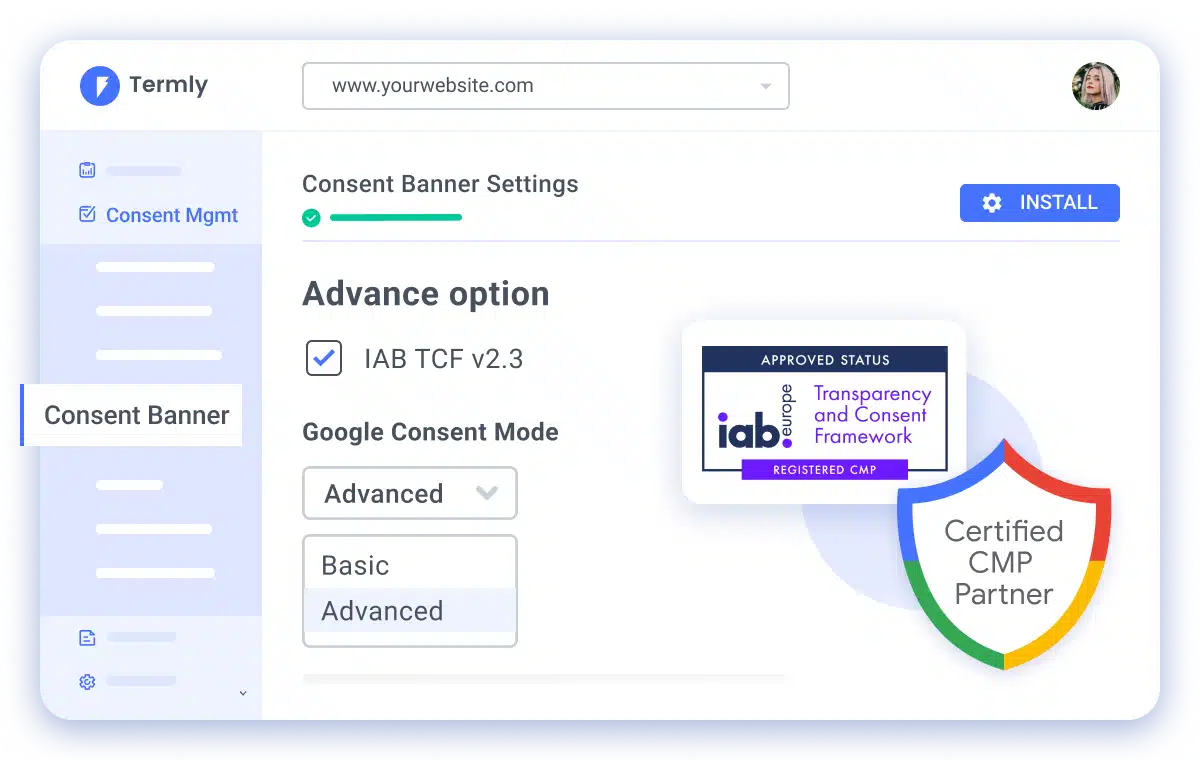Viewport: 1200px width, 760px height.
Task: Click the Consent Mgmt checkbox icon
Action: coord(87,214)
